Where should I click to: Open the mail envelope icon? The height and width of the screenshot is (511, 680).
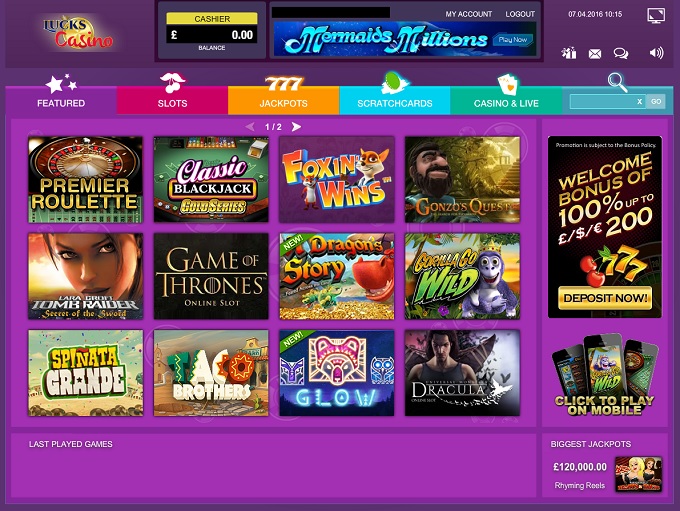coord(595,53)
